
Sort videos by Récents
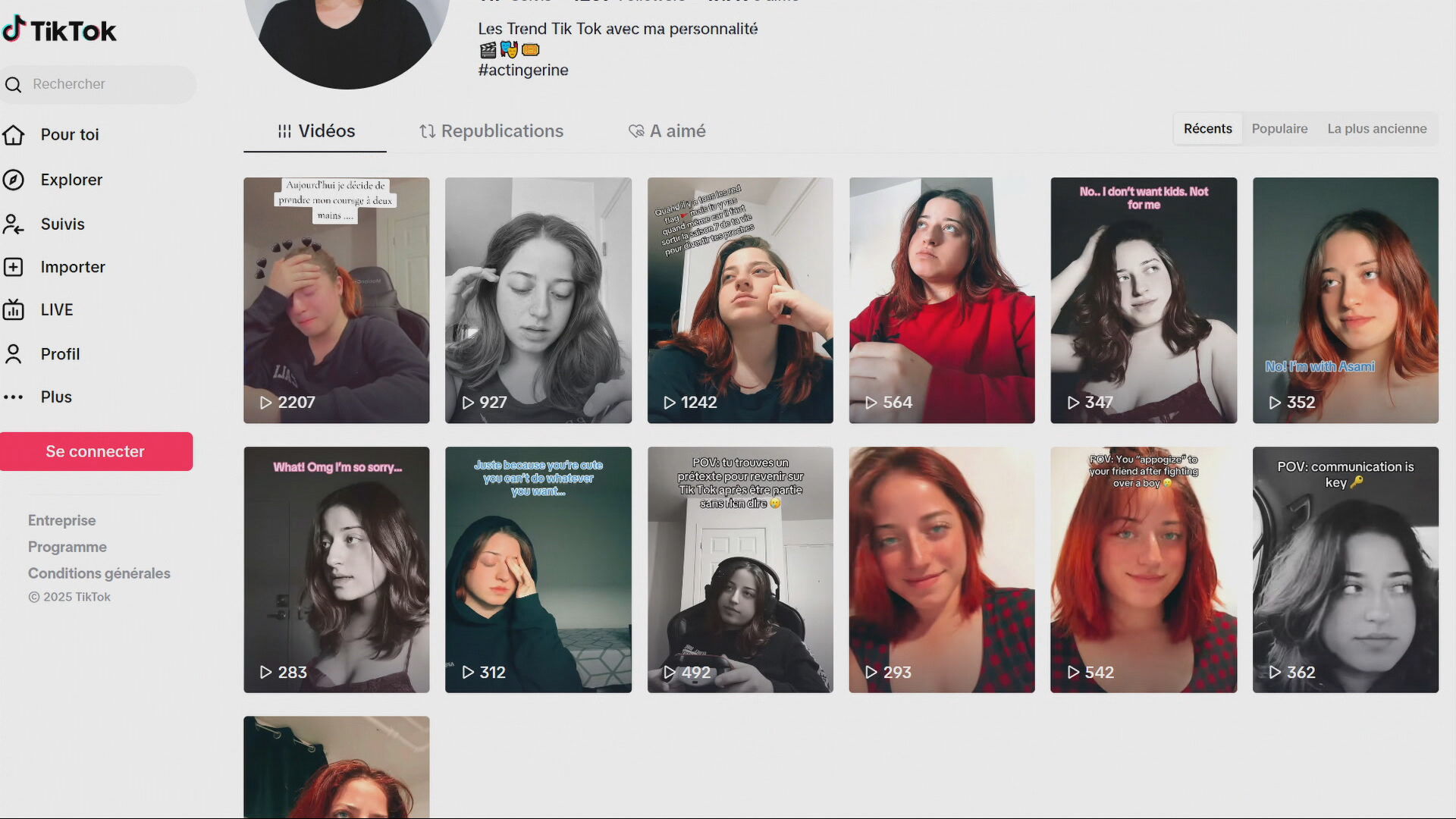(x=1208, y=129)
